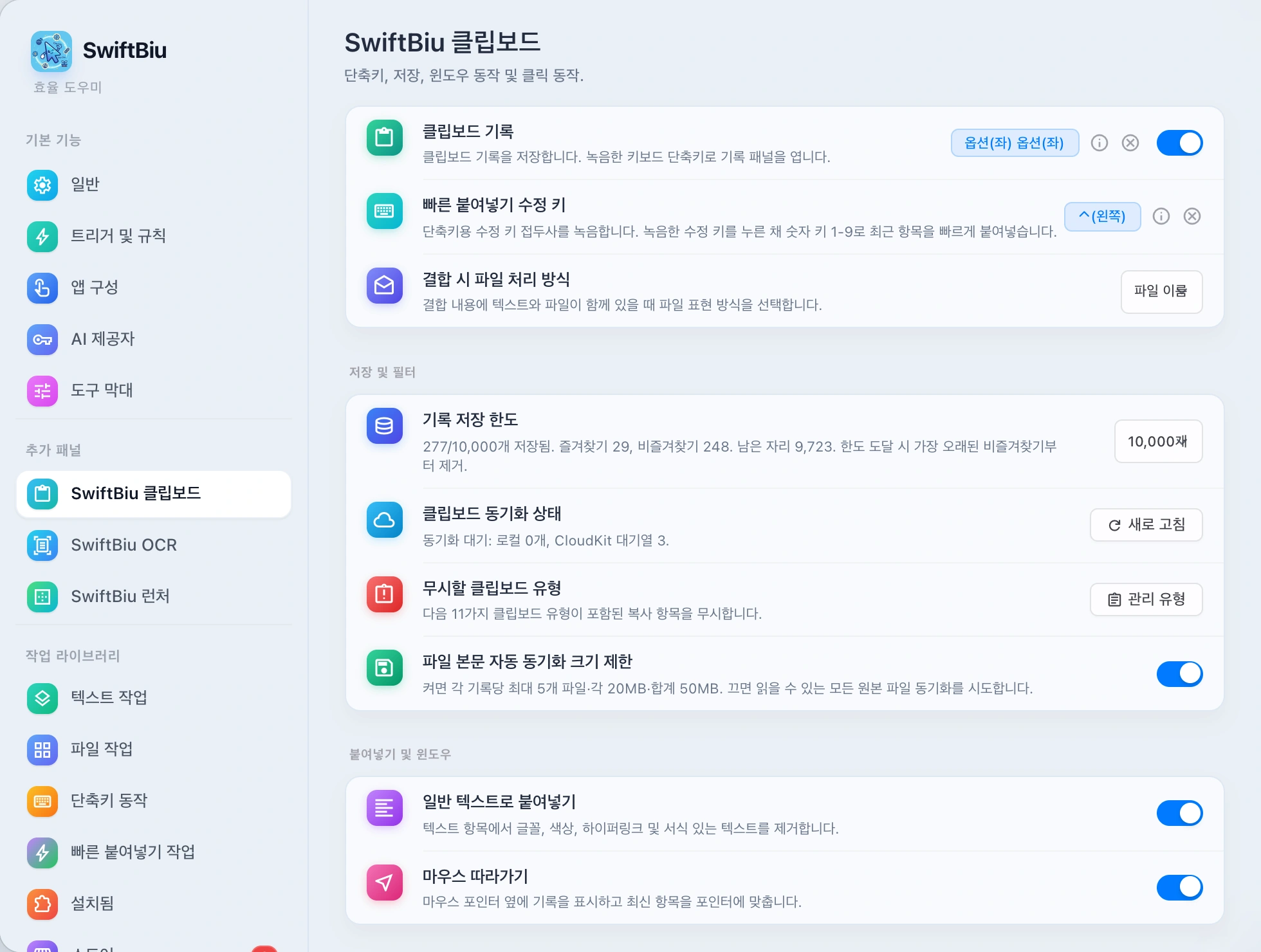This screenshot has width=1261, height=952.
Task: Open 설치됨 puzzle icon
Action: pos(42,904)
